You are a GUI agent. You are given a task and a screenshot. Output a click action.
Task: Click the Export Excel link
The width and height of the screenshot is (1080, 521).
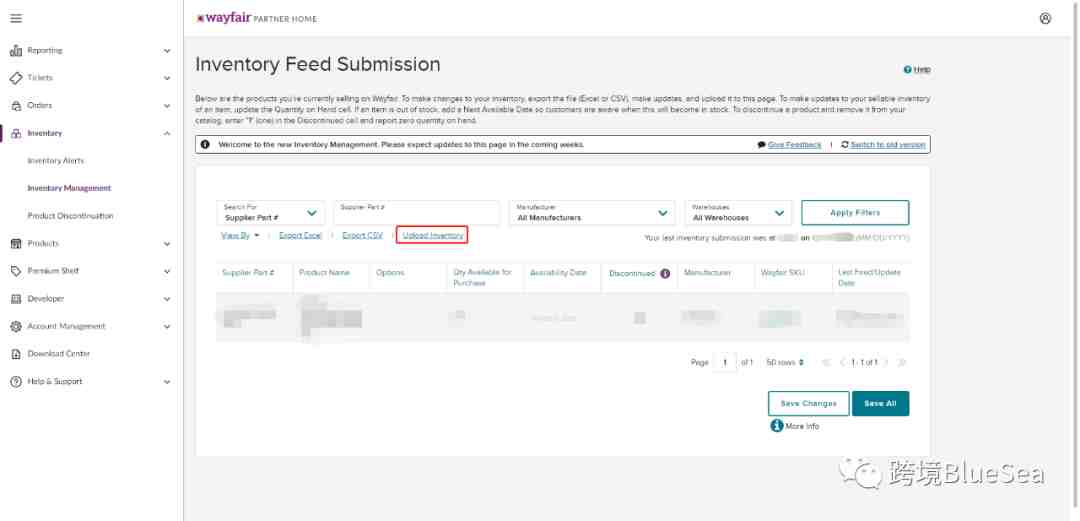(x=300, y=236)
